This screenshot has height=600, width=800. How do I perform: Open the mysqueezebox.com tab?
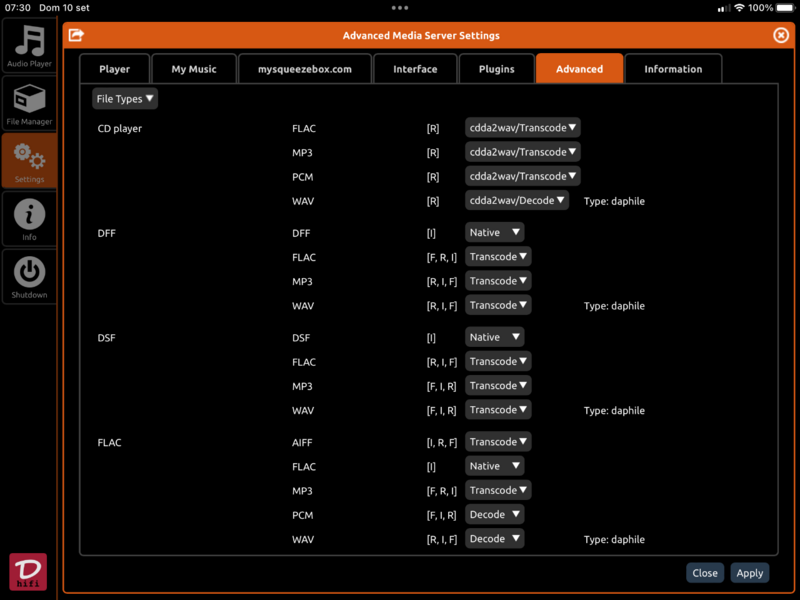coord(304,69)
